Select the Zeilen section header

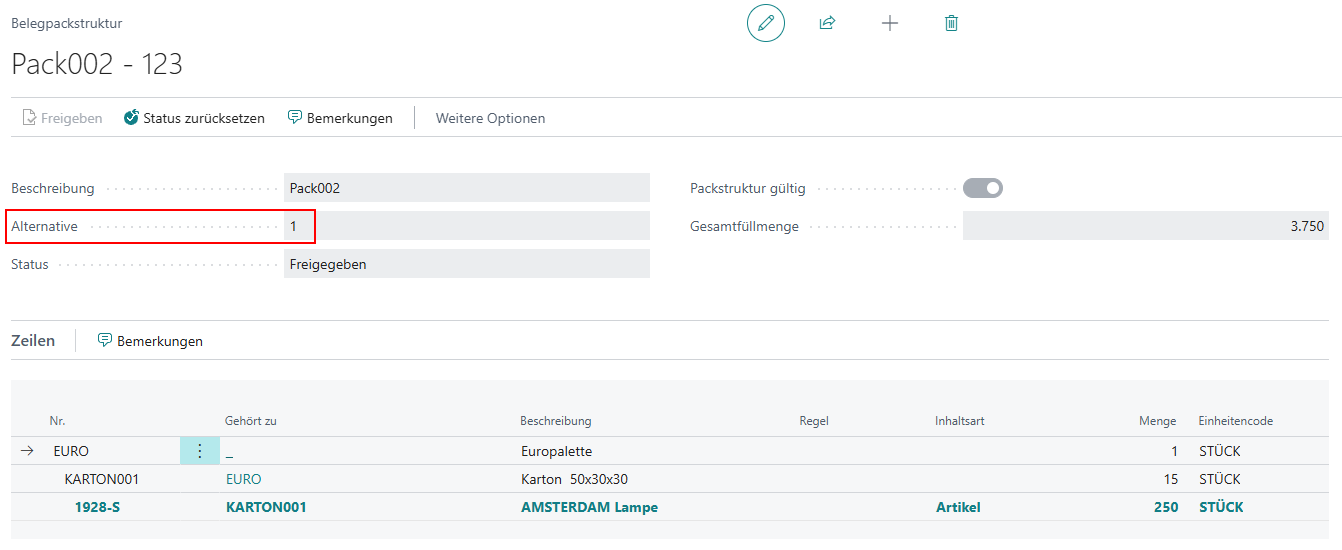point(33,341)
